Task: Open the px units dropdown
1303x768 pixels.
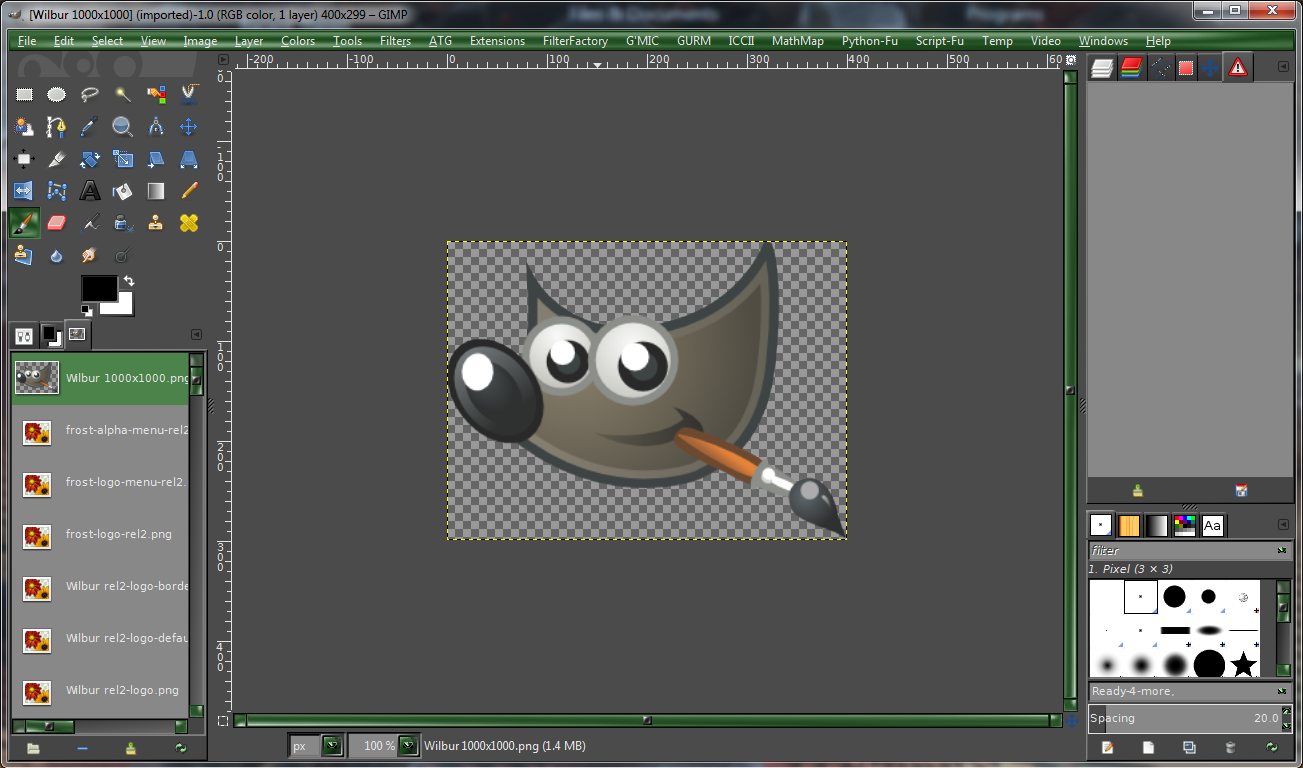Action: point(332,745)
